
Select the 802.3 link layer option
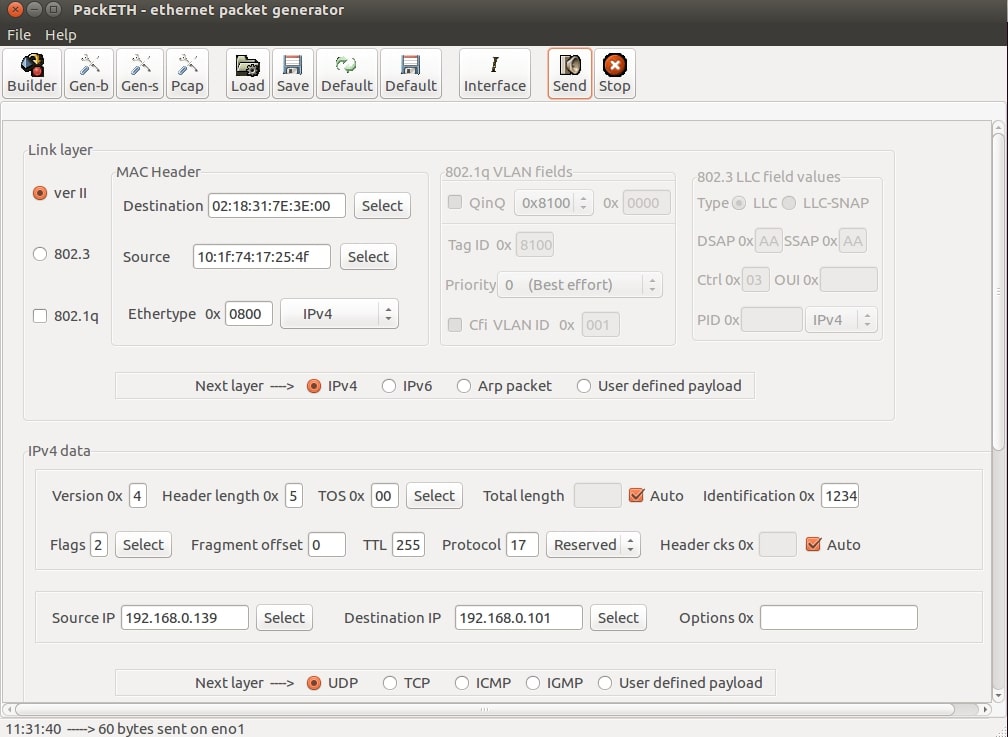click(40, 254)
